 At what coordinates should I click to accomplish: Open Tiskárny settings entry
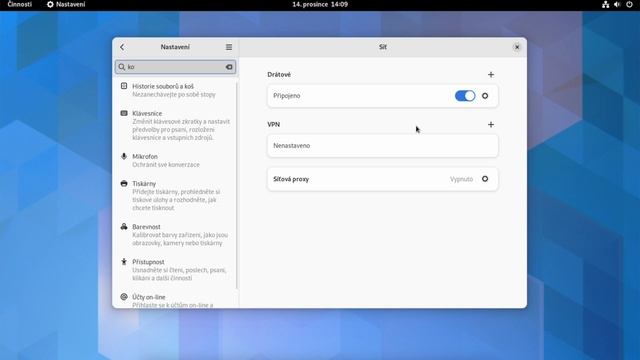click(x=176, y=196)
